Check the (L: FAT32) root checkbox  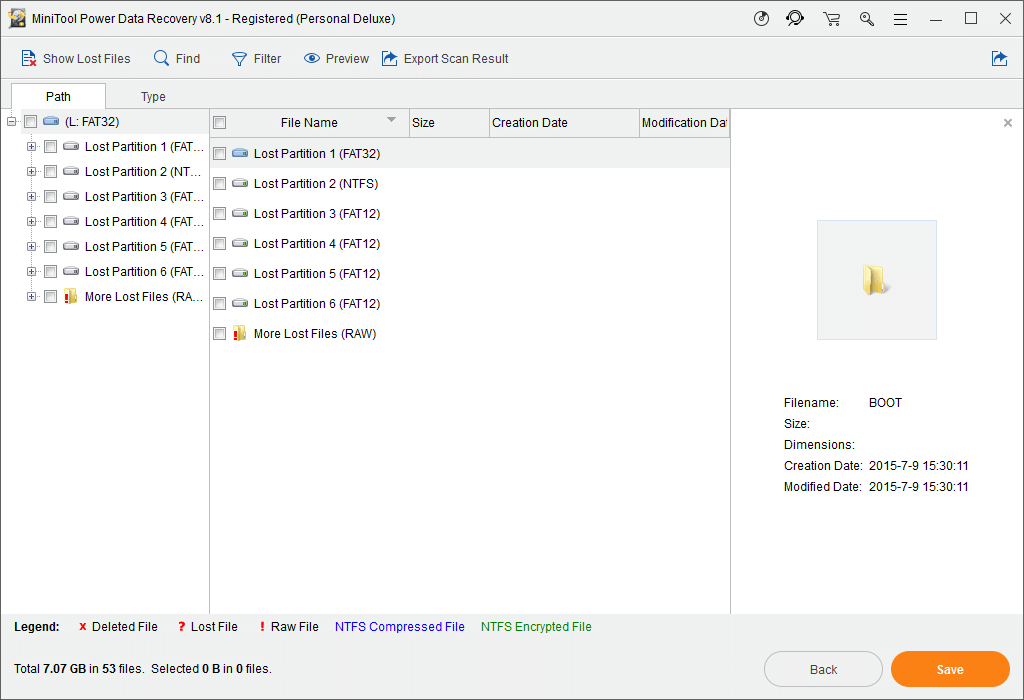click(30, 120)
